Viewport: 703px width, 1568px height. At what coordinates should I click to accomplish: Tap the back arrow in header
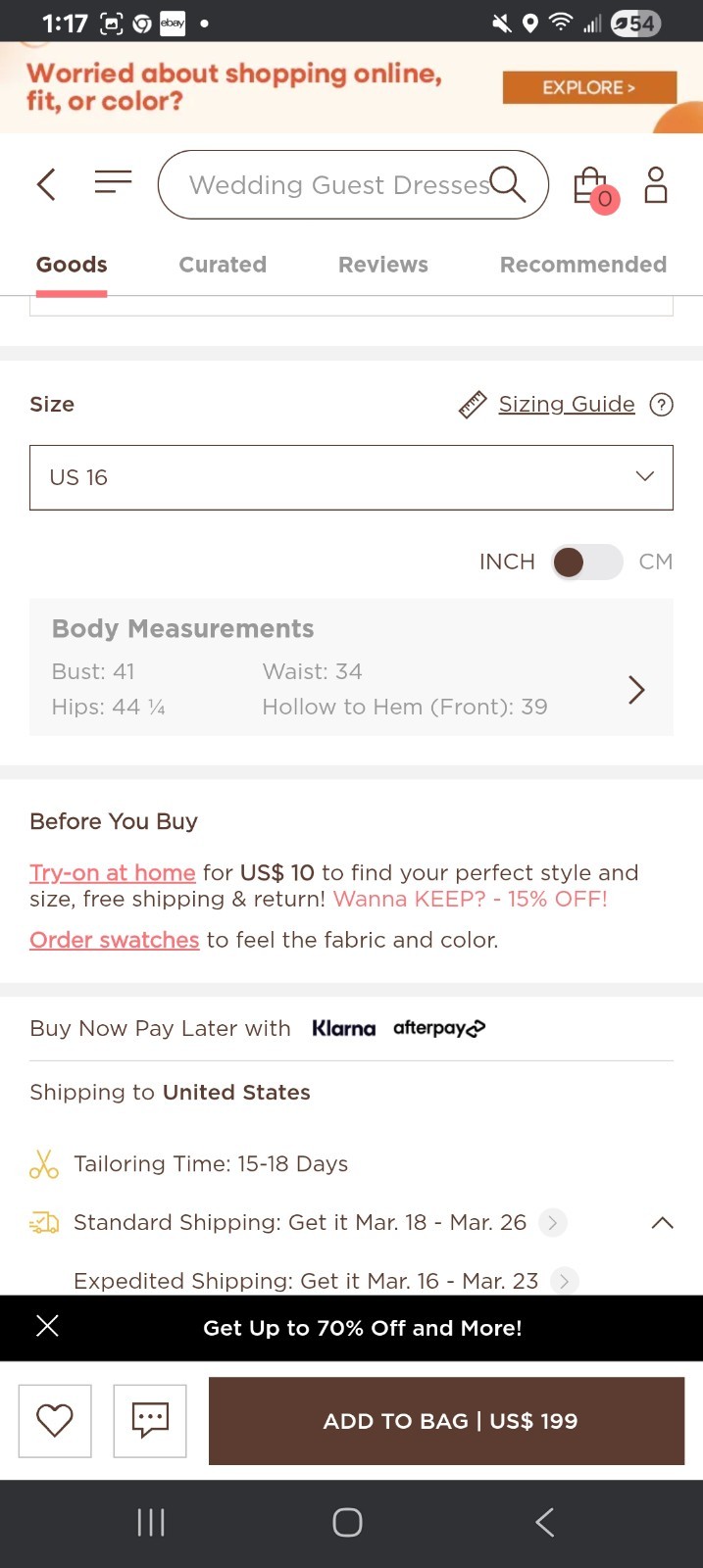46,184
